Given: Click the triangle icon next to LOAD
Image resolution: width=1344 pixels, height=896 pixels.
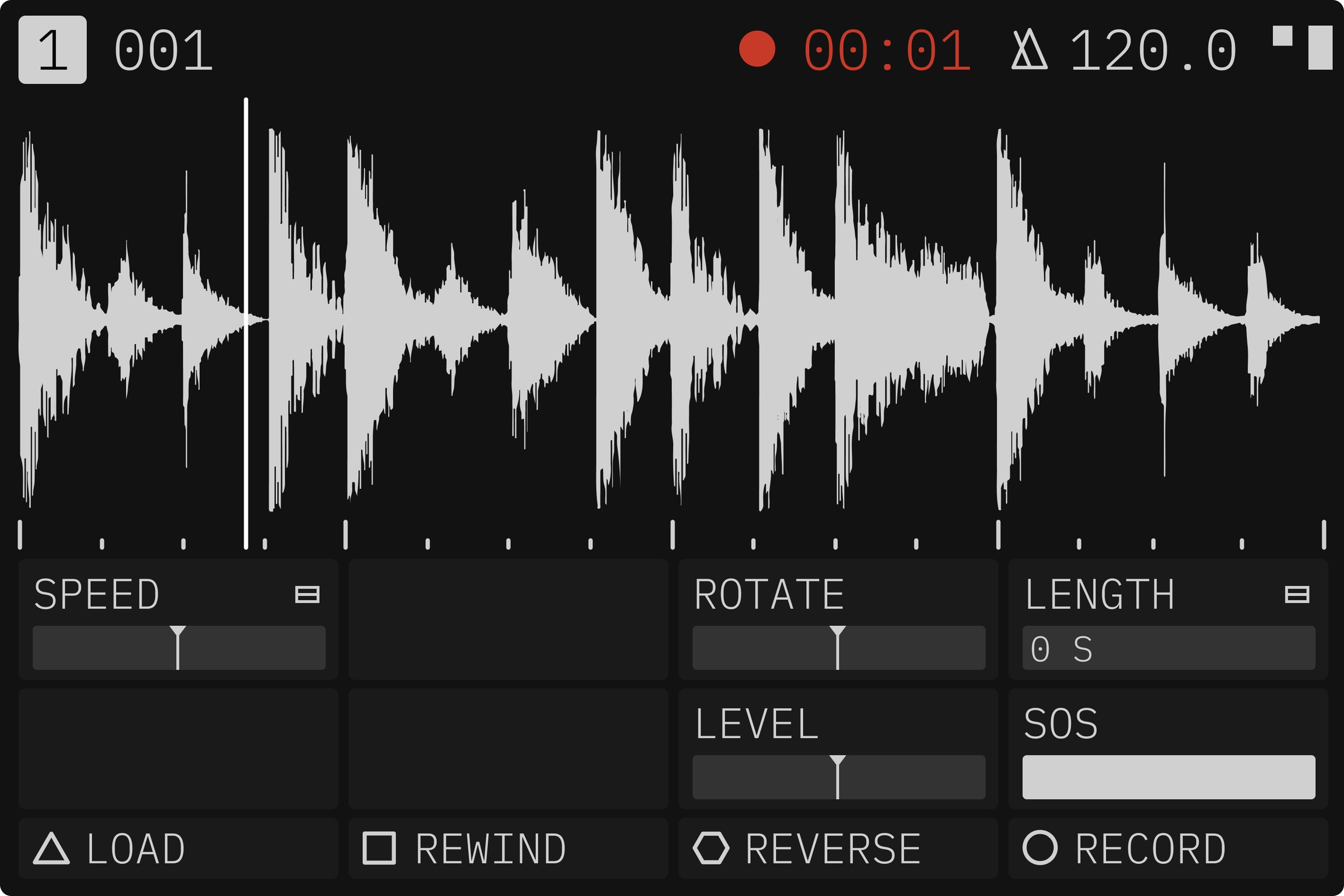Looking at the screenshot, I should tap(51, 849).
